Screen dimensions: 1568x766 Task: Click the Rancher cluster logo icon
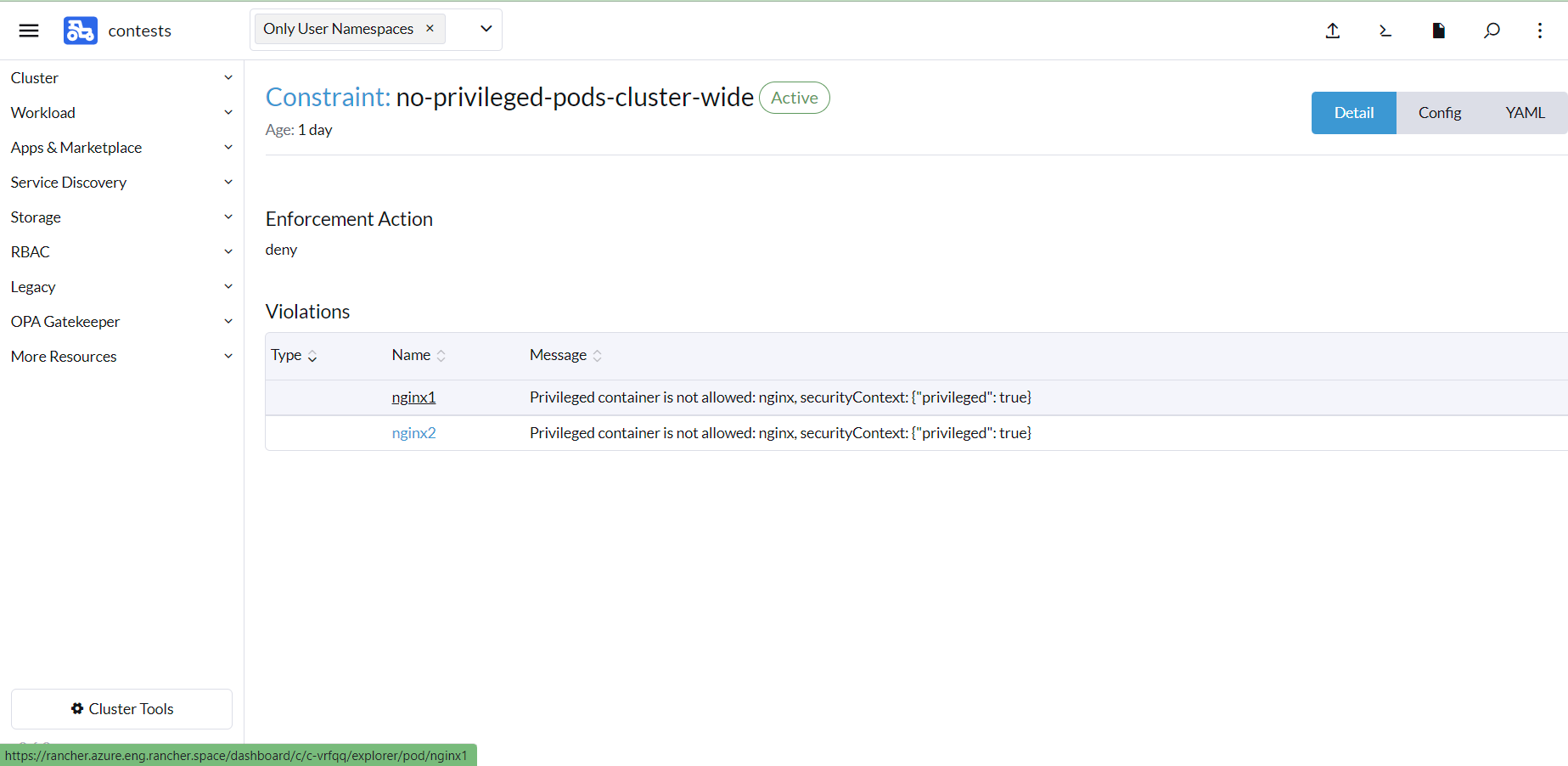[80, 31]
